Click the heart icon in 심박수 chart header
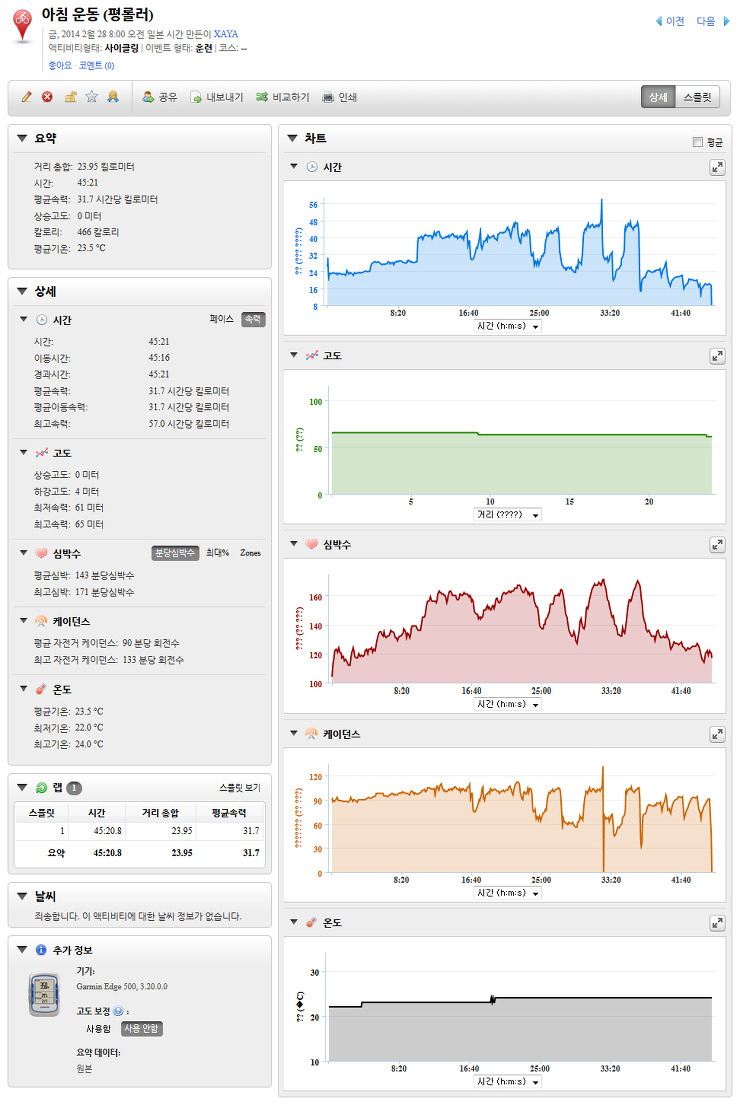740x1105 pixels. click(x=312, y=544)
